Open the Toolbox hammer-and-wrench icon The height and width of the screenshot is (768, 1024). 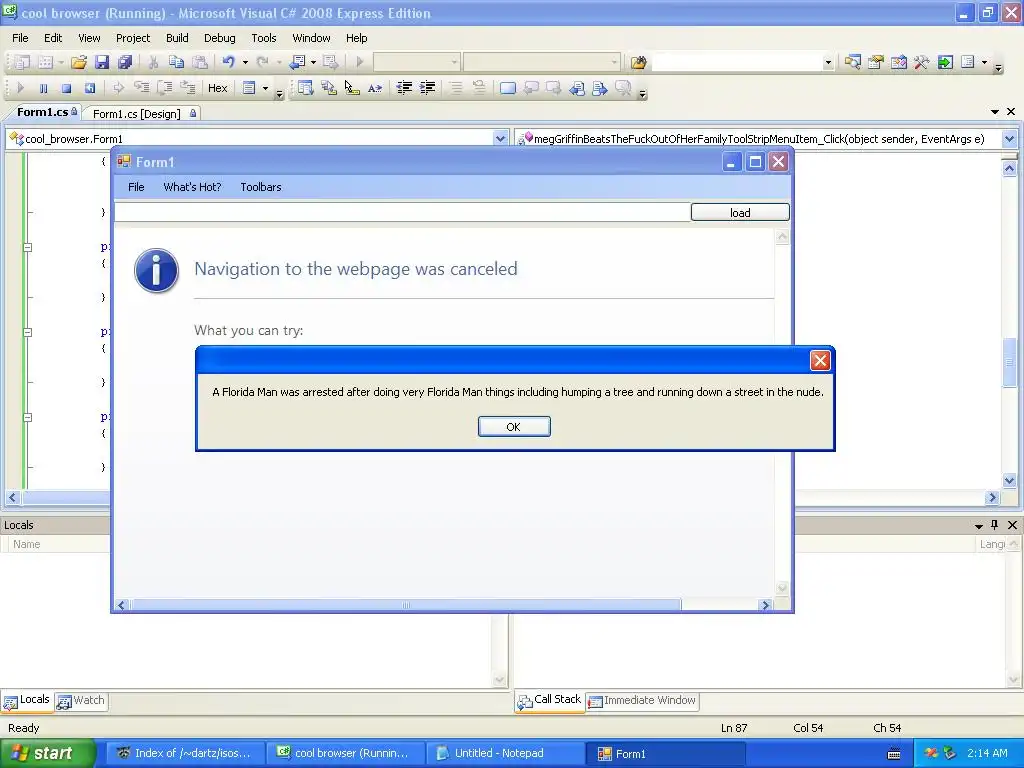(x=921, y=62)
